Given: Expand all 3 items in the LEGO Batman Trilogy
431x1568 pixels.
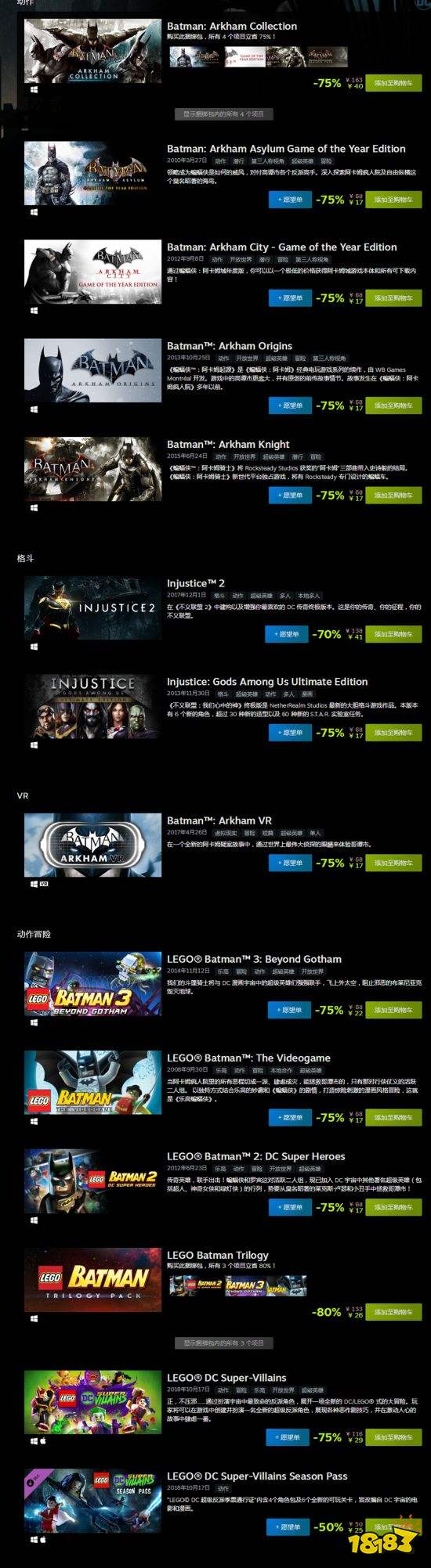Looking at the screenshot, I should click(224, 1343).
